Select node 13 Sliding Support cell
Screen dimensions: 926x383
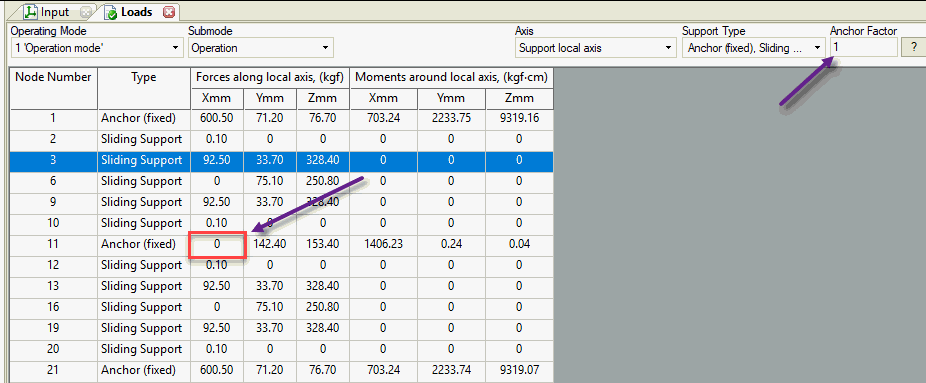pos(144,286)
